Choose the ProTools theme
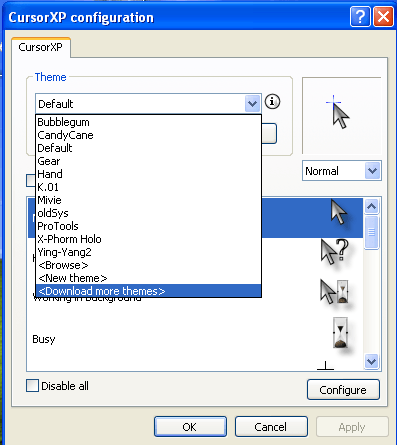397x445 pixels. pos(148,226)
